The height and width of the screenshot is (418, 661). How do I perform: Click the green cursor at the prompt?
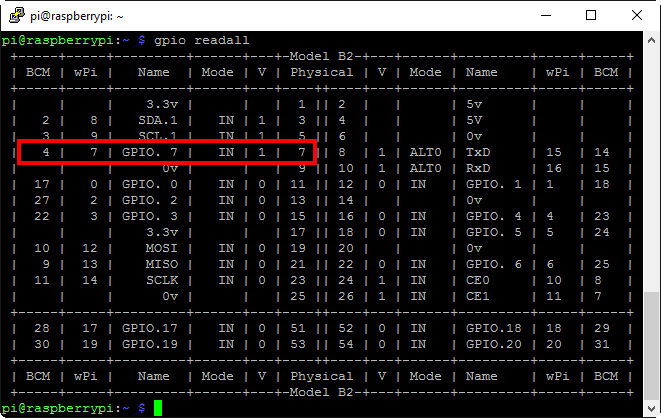pos(158,408)
